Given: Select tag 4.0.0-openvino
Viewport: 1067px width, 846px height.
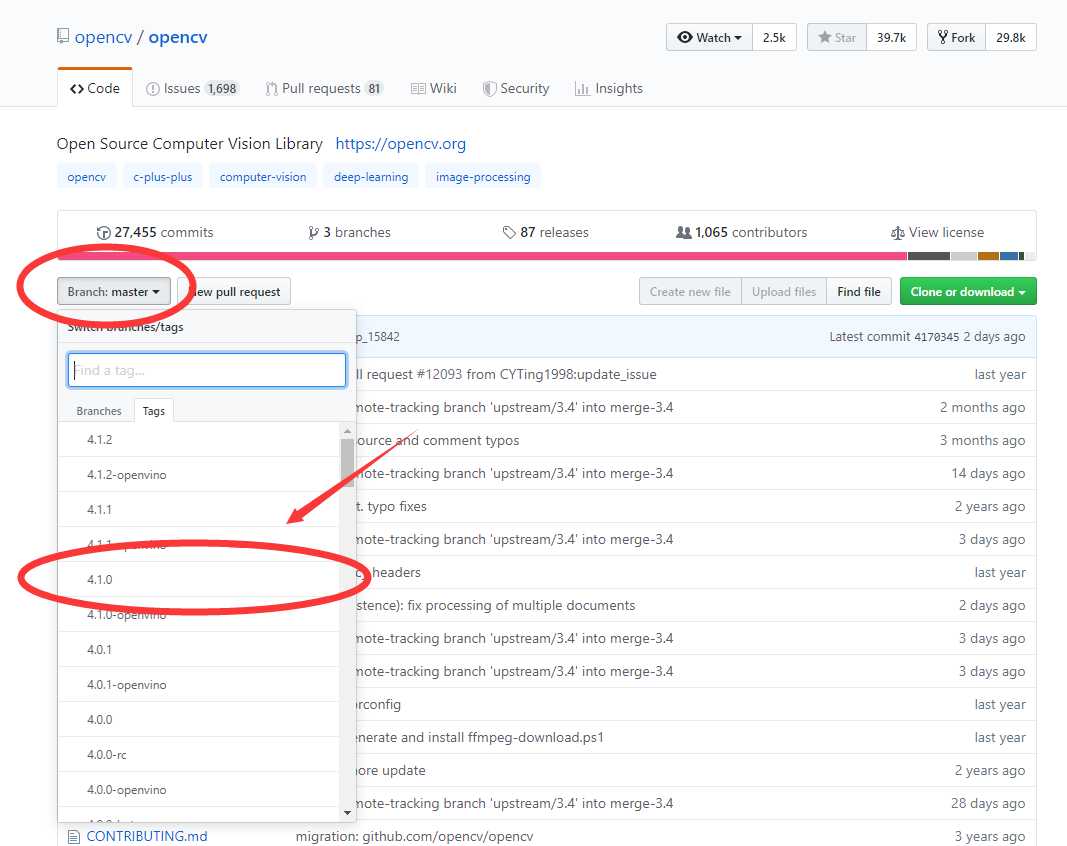Looking at the screenshot, I should tap(198, 790).
